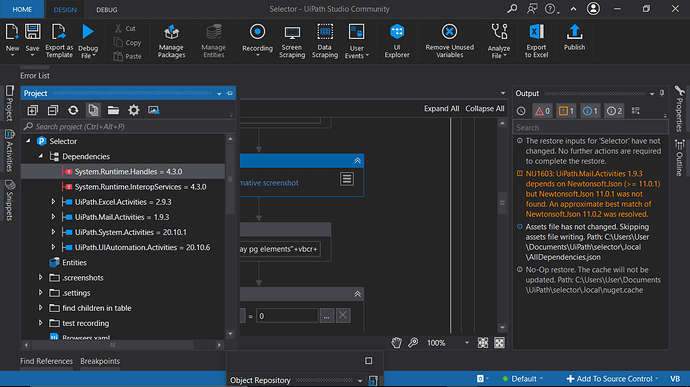Screen dimensions: 690x387
Task: Export workflow to Excel
Action: tap(536, 41)
